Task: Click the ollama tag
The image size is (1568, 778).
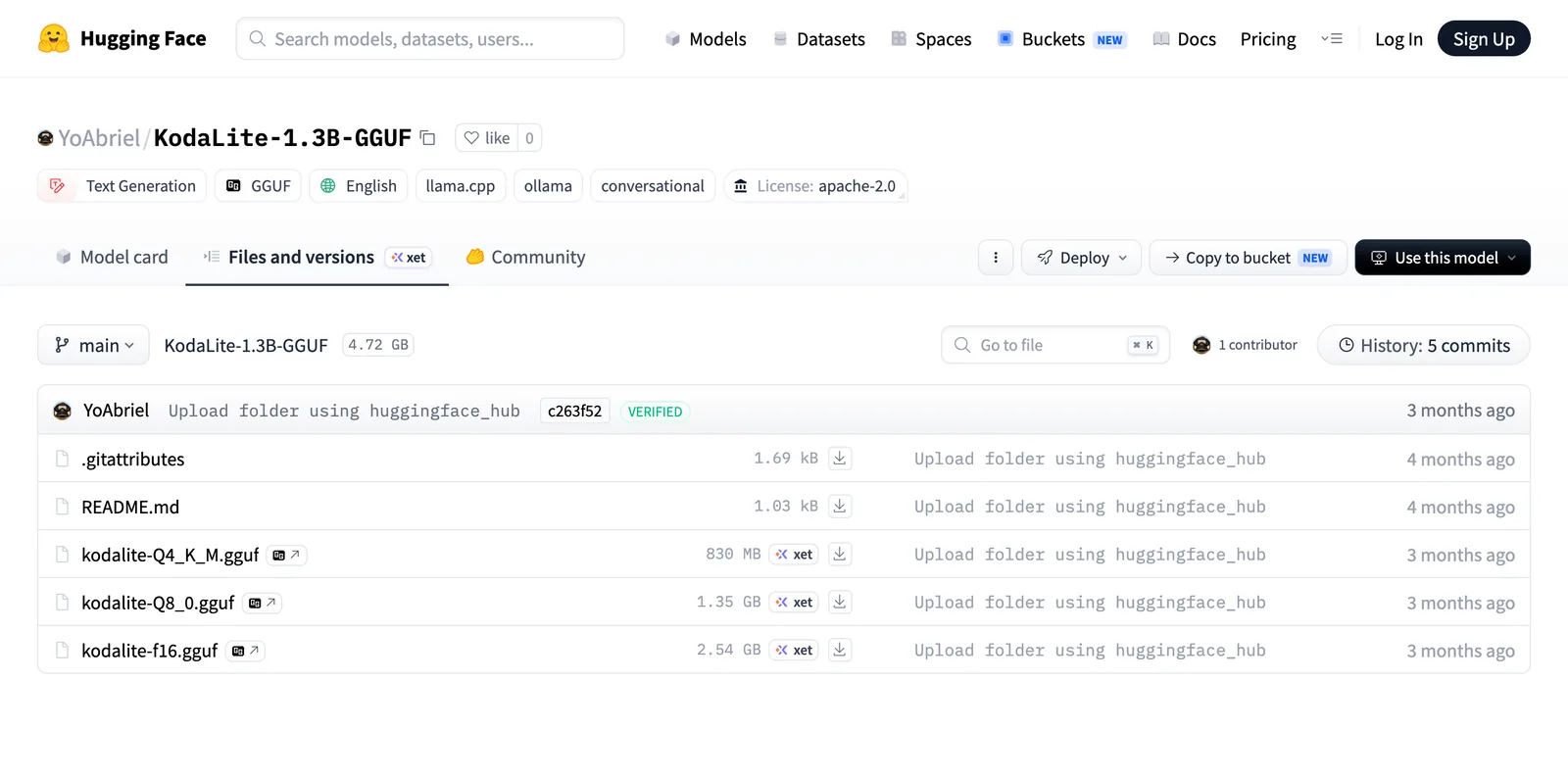Action: pos(548,186)
